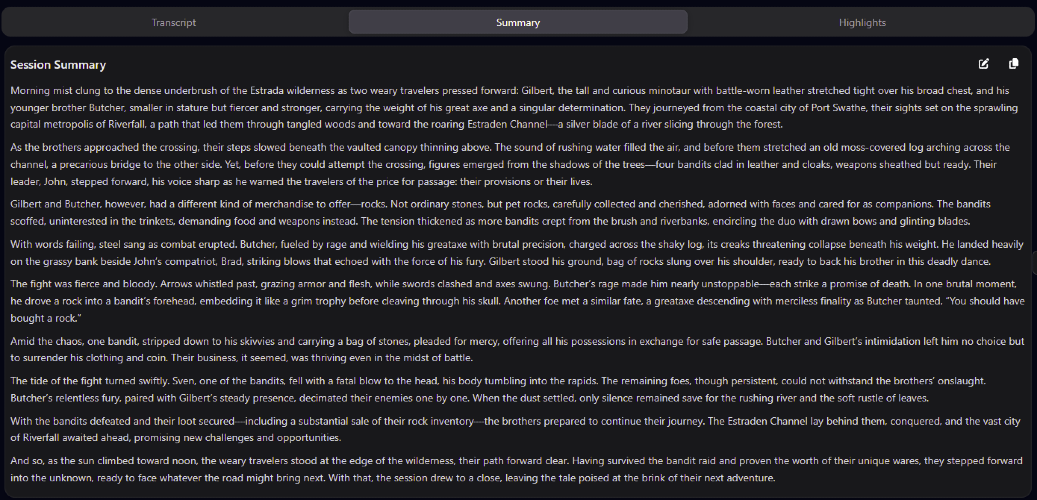The height and width of the screenshot is (500, 1037).
Task: Click the paragraph starting "And so, as the sun"
Action: [517, 470]
